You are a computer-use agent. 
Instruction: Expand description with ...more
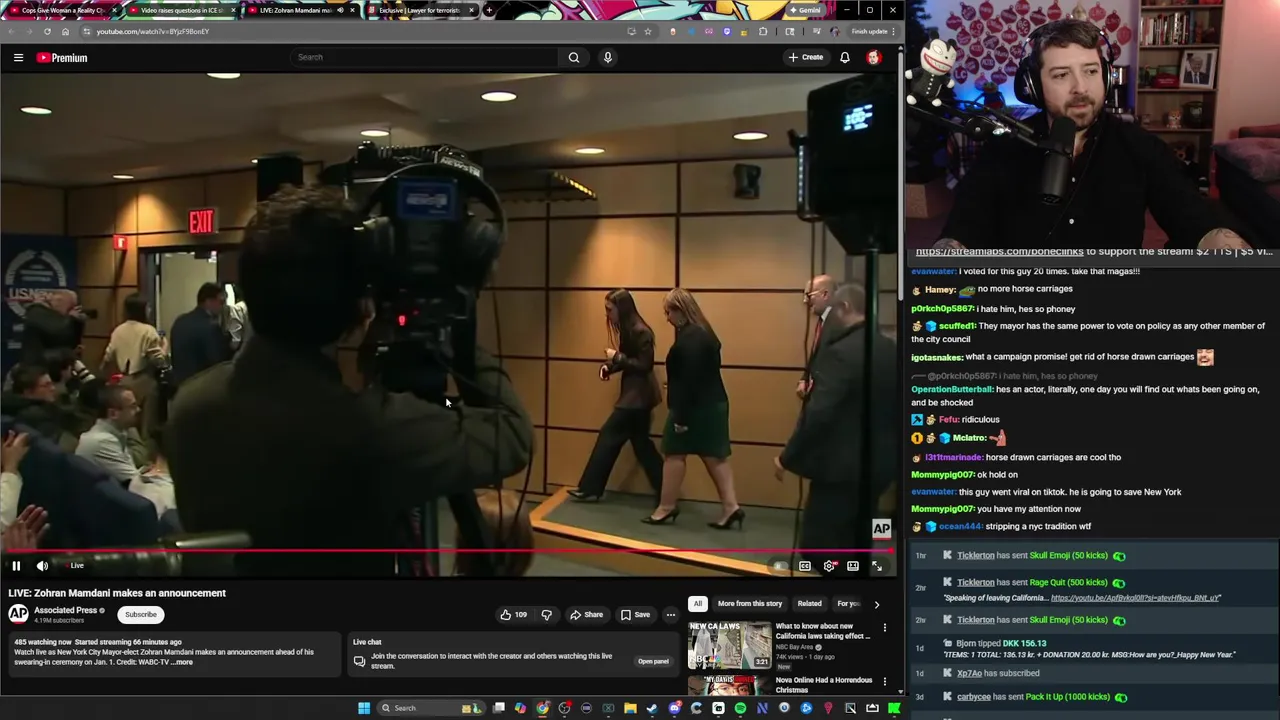point(183,662)
